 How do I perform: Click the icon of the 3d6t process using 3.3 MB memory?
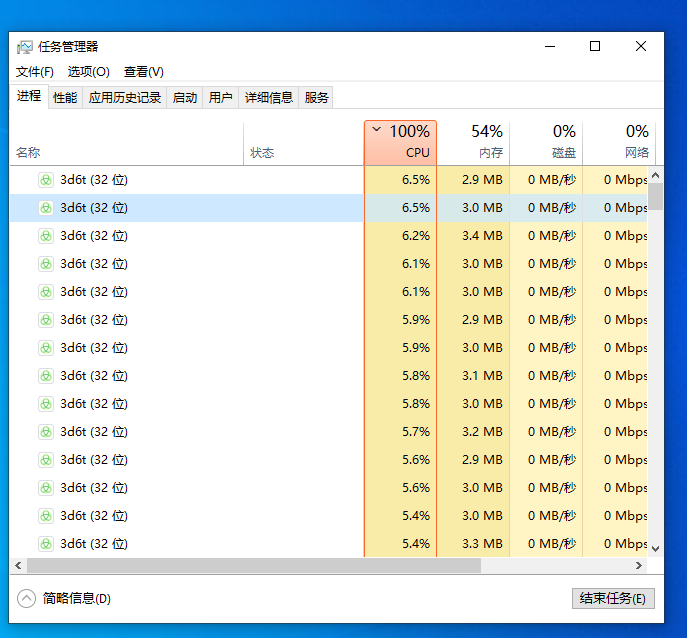[x=45, y=544]
